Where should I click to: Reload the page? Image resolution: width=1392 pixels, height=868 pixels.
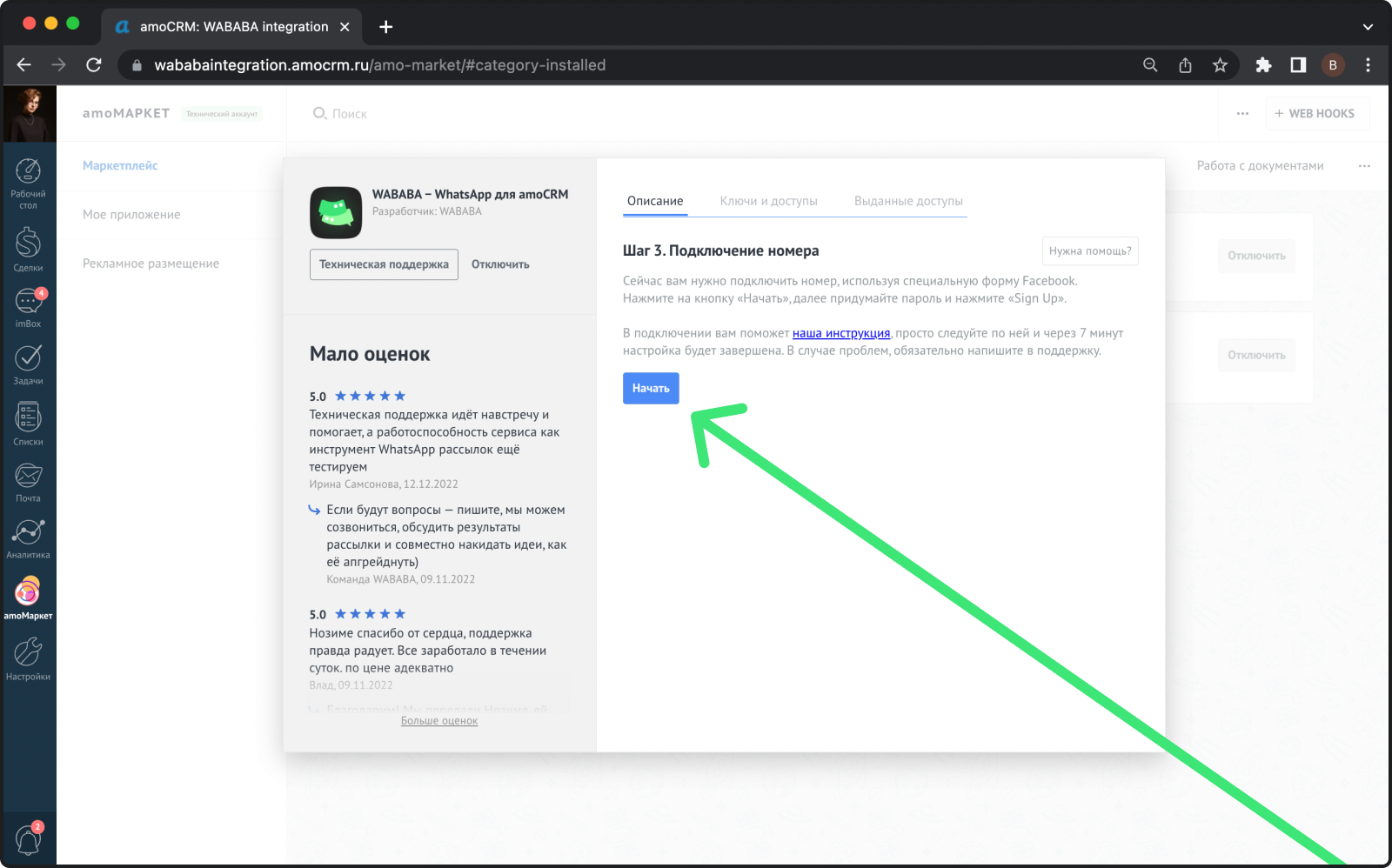pyautogui.click(x=94, y=64)
